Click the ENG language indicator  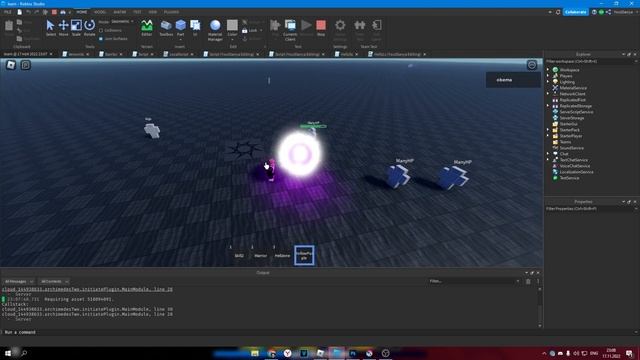tap(594, 353)
